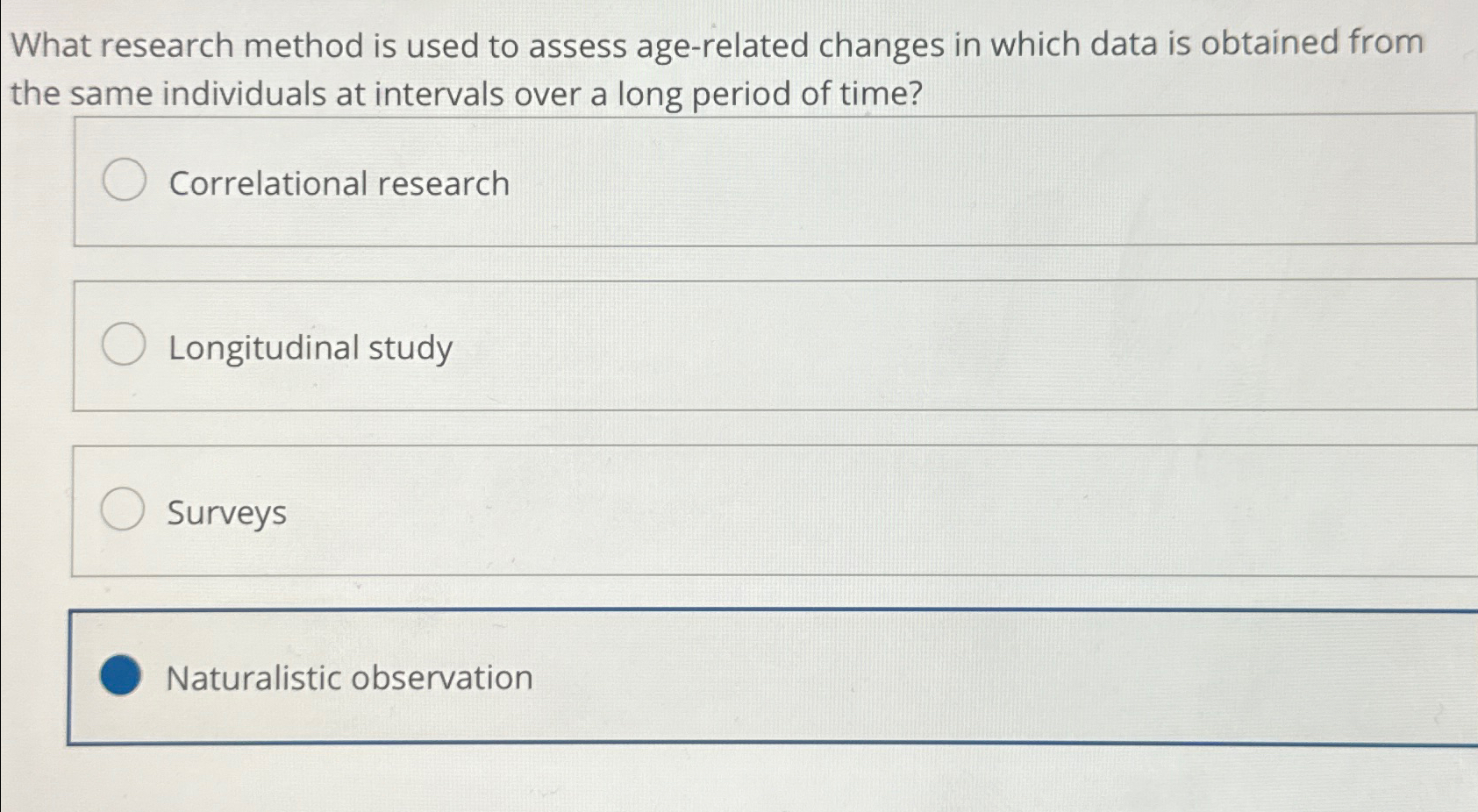The width and height of the screenshot is (1478, 812).
Task: Click the empty circle beside Longitudinal study
Action: pyautogui.click(x=124, y=345)
